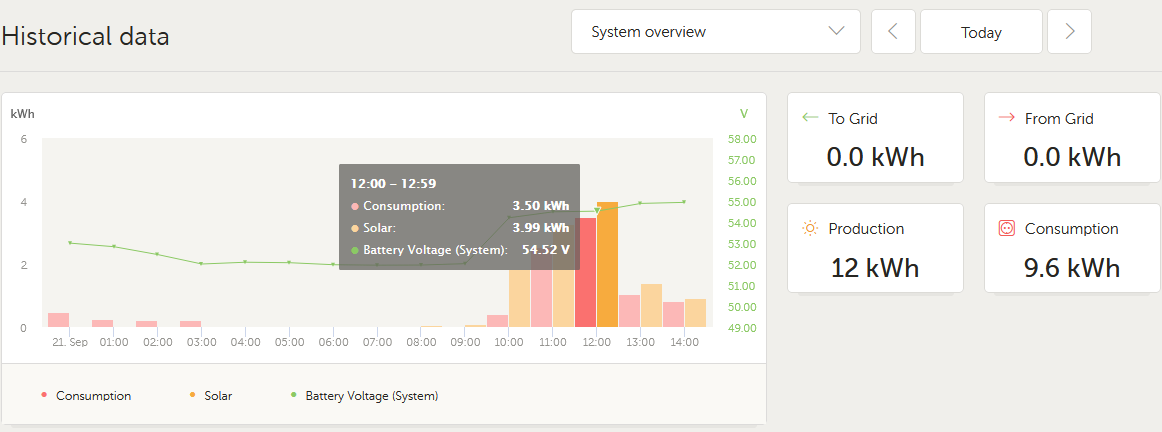1162x432 pixels.
Task: Click the Production sun icon
Action: pos(810,228)
